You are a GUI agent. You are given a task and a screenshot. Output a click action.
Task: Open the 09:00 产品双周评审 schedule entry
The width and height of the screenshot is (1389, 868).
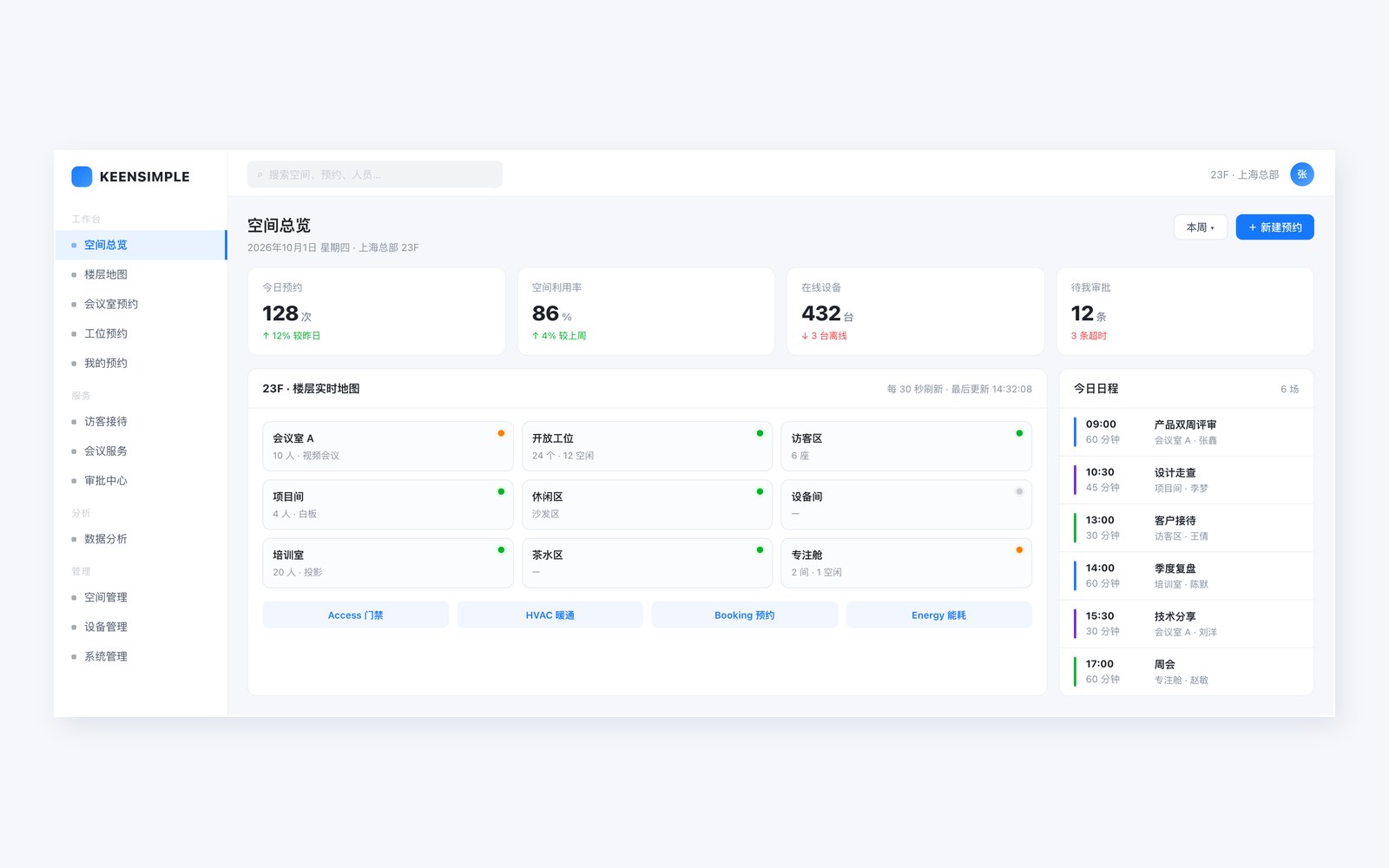pyautogui.click(x=1186, y=432)
